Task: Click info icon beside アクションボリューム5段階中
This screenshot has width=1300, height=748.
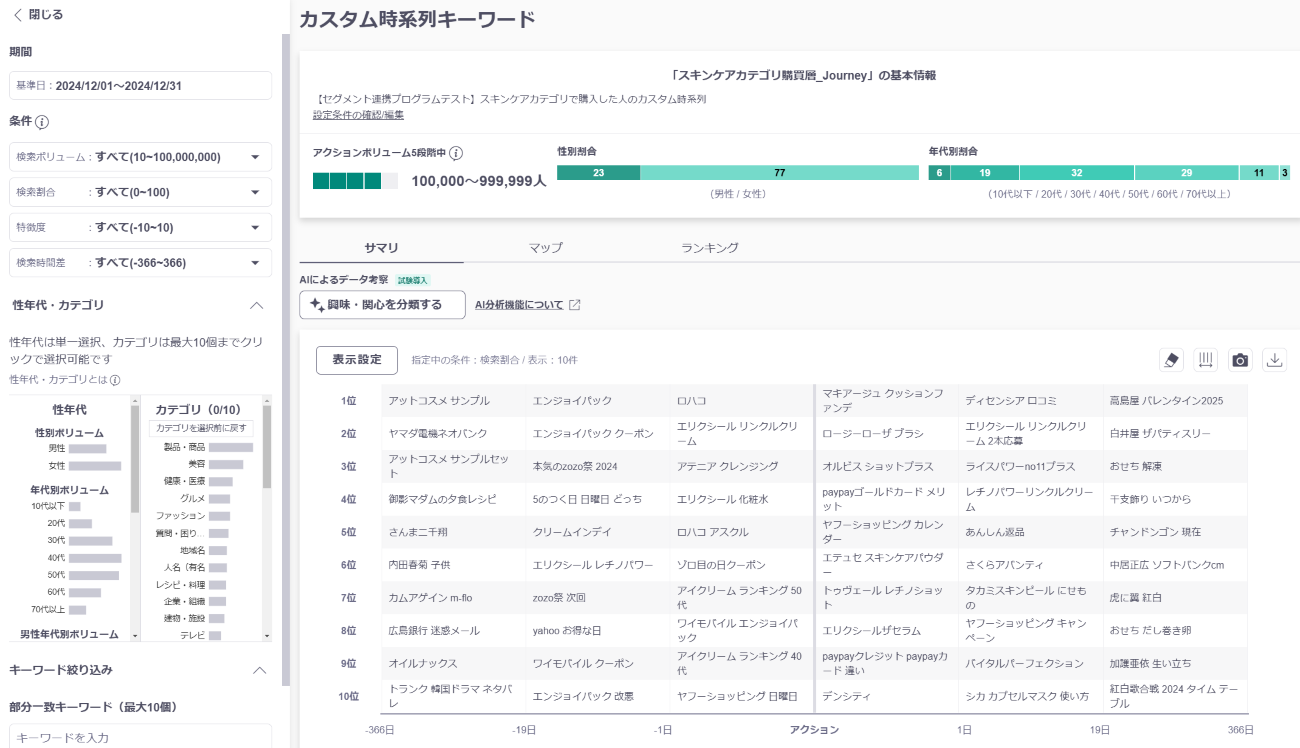Action: pyautogui.click(x=456, y=153)
